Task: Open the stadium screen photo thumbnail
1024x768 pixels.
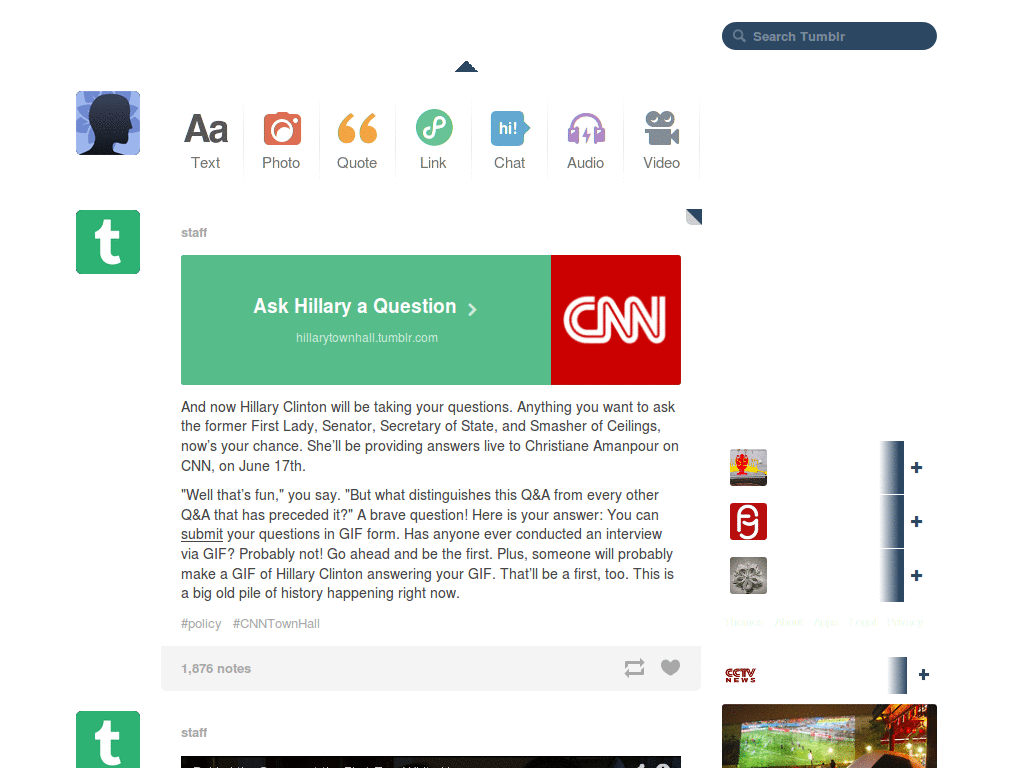Action: 829,736
